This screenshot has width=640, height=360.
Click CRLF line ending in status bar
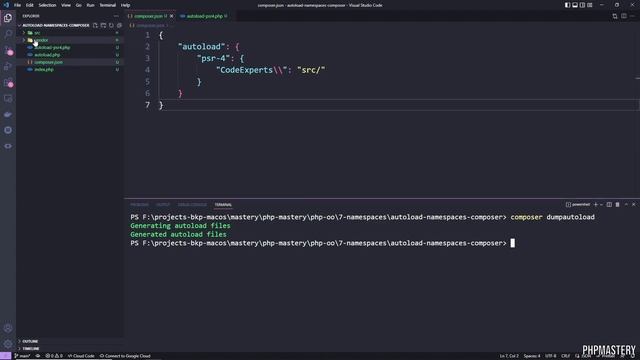(x=565, y=356)
